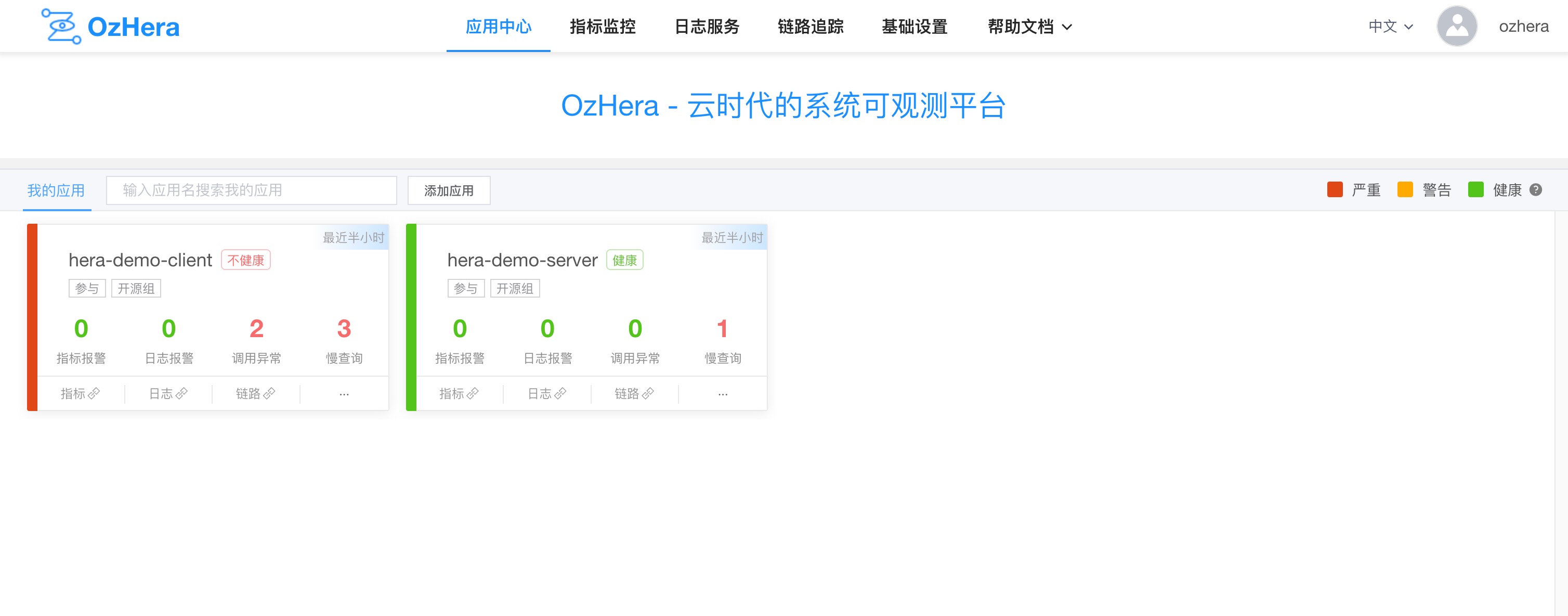Click 最近半小时 label on hera-demo-server card
Image resolution: width=1568 pixels, height=616 pixels.
point(731,238)
